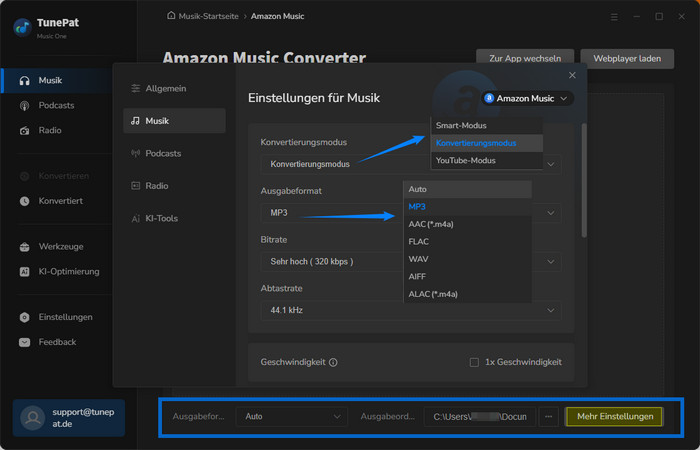Switch to the Podcasts settings tab
700x450 pixels.
tap(174, 154)
